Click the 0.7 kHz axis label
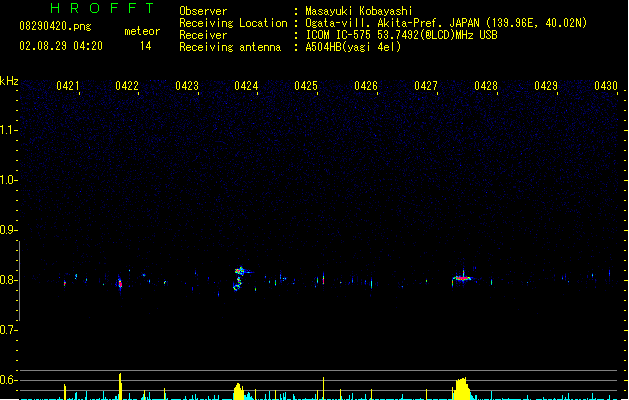This screenshot has width=629, height=400. click(x=8, y=330)
